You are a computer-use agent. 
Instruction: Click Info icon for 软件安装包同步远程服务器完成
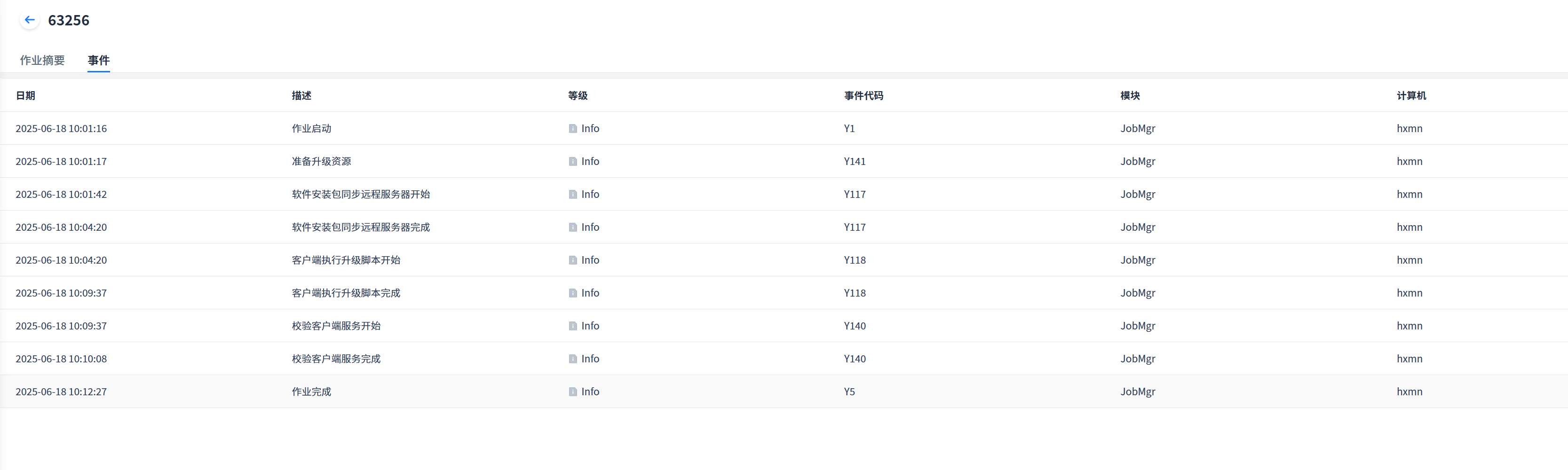573,227
